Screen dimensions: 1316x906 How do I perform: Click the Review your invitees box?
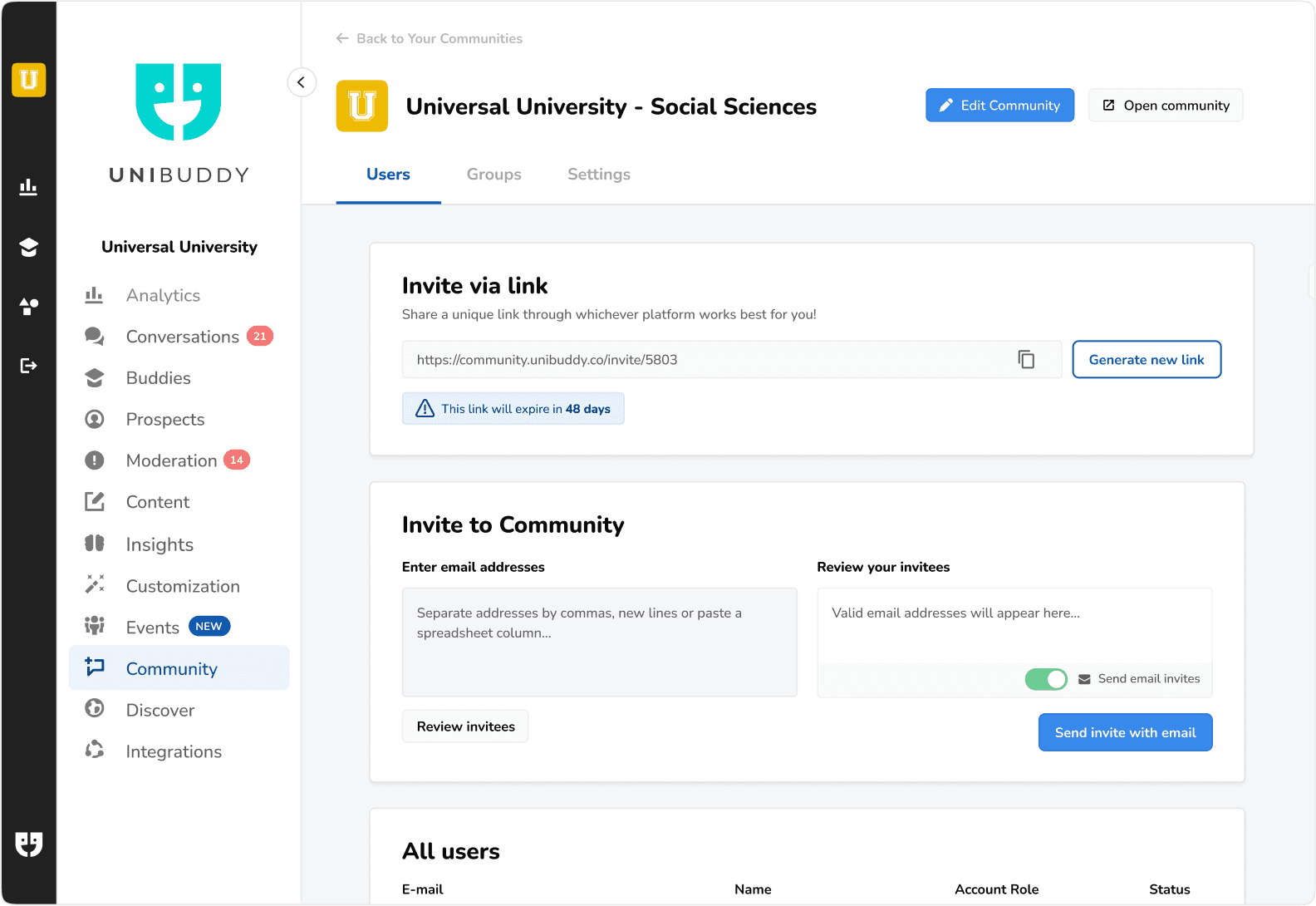(1014, 643)
